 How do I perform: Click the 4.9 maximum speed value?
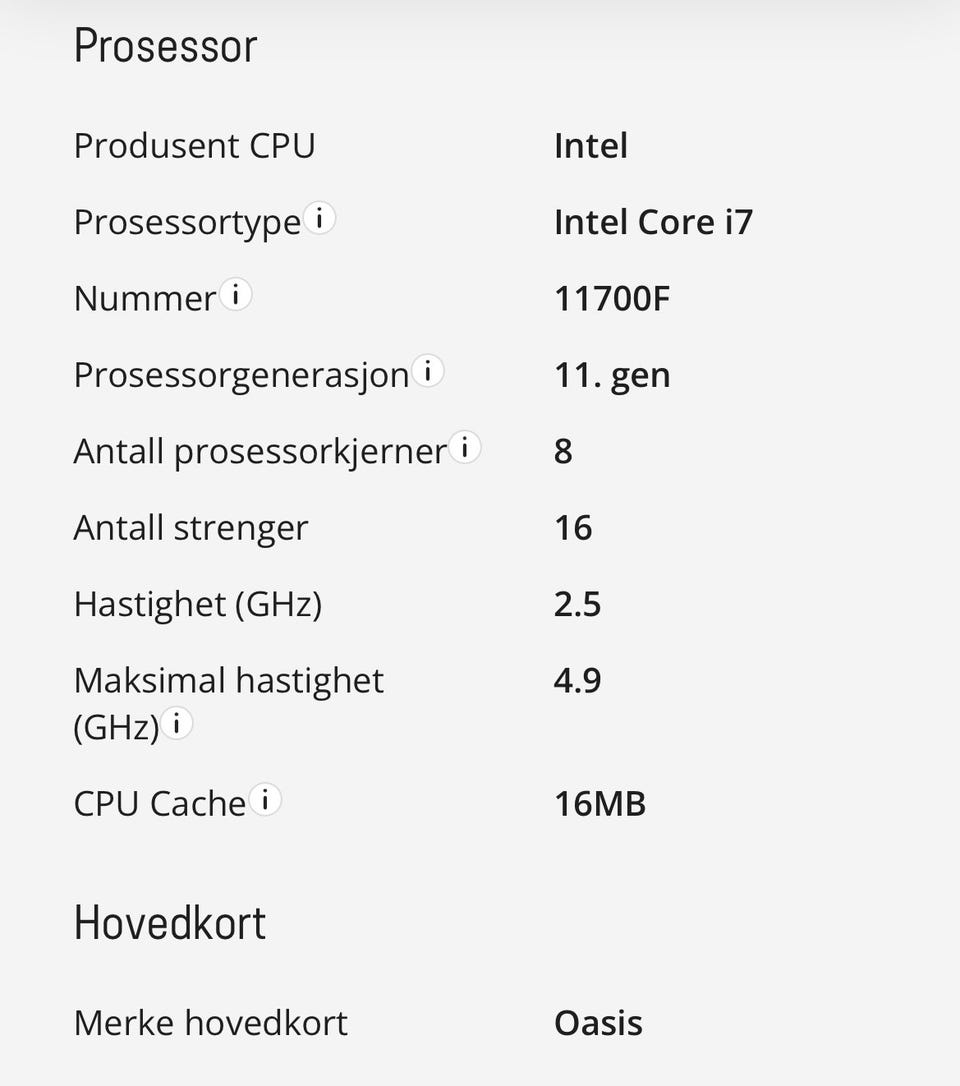578,680
